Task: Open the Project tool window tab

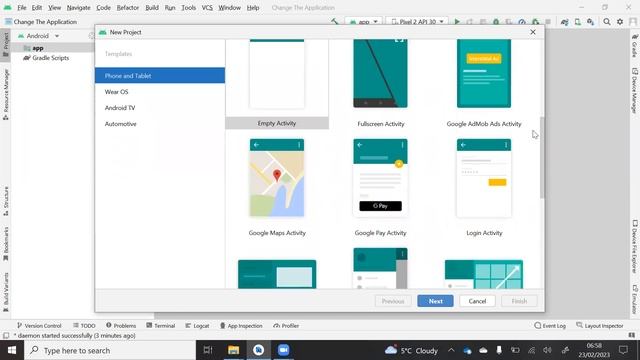Action: click(5, 45)
